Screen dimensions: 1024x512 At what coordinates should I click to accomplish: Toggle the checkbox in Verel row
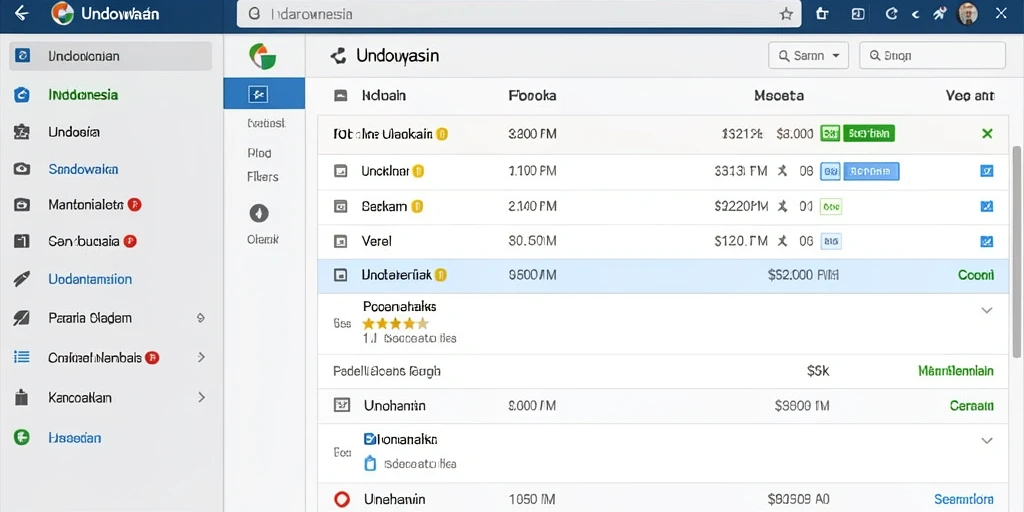987,241
